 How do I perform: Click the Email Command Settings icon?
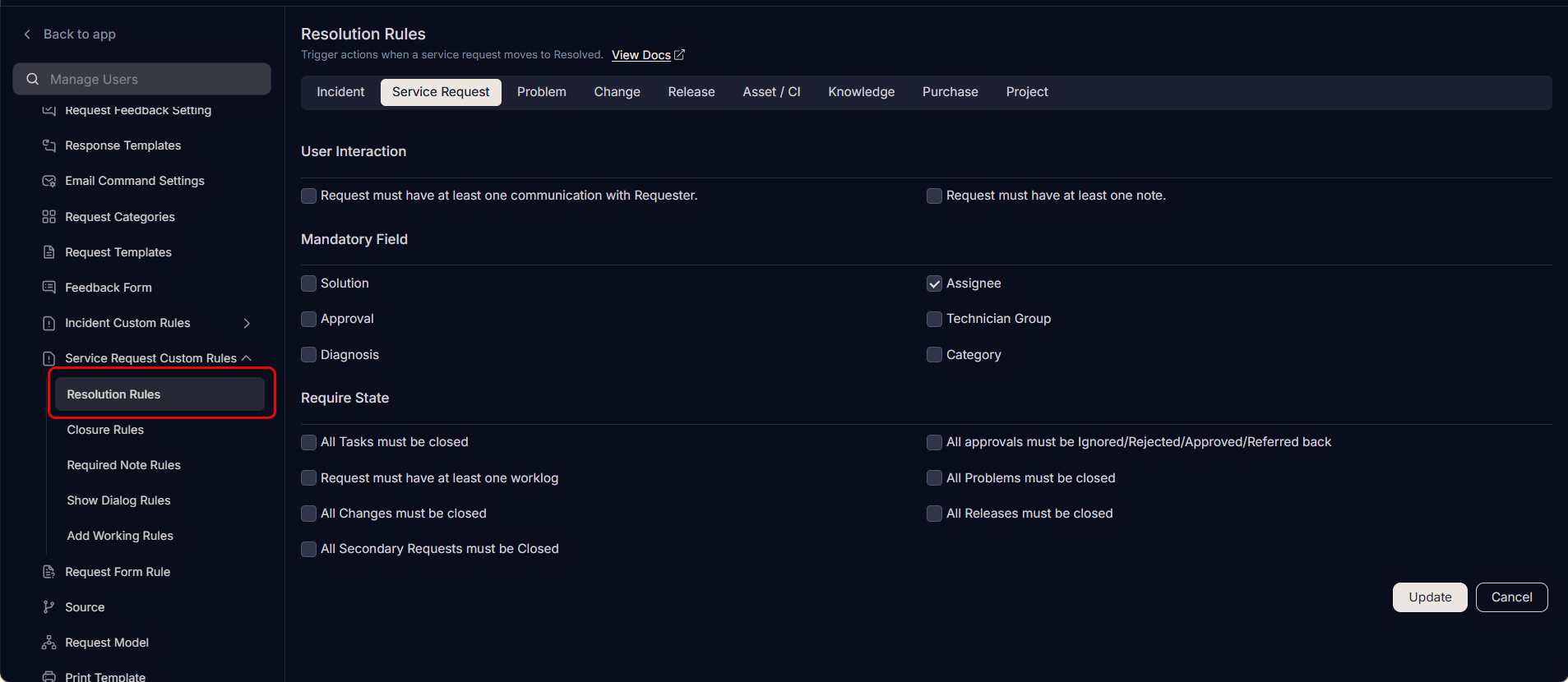click(x=49, y=181)
